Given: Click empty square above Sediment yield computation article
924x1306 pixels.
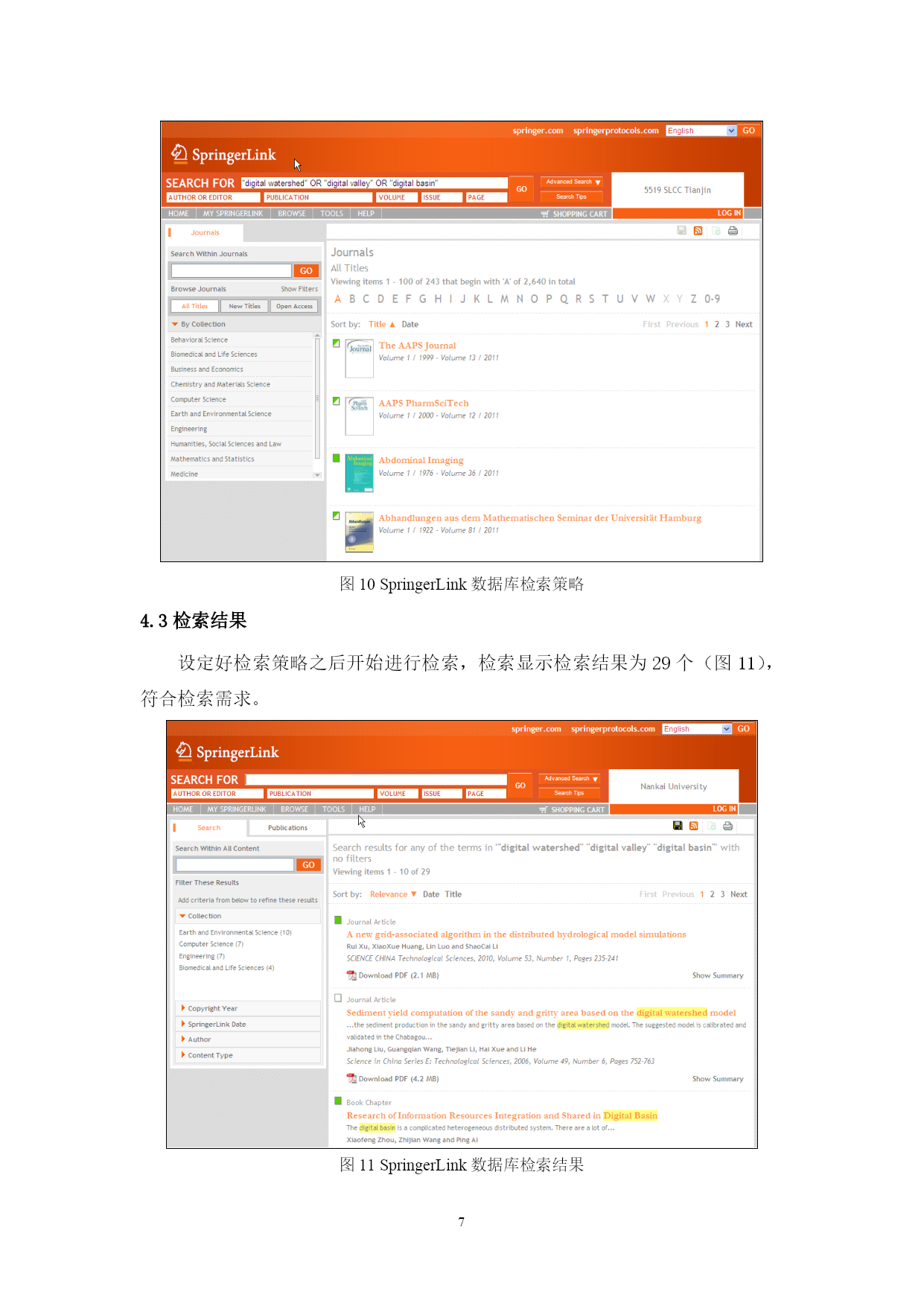Looking at the screenshot, I should coord(338,998).
